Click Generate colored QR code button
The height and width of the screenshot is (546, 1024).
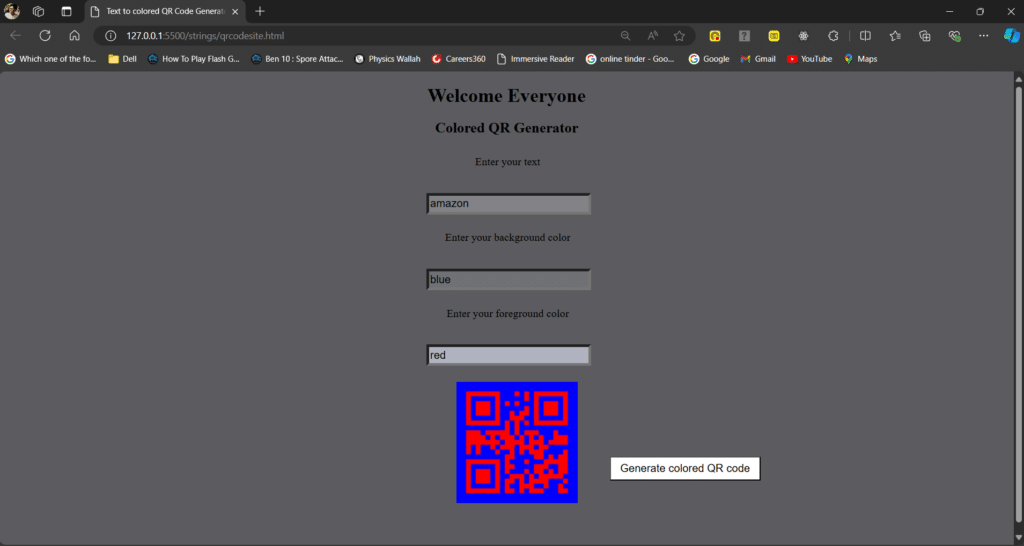point(685,468)
